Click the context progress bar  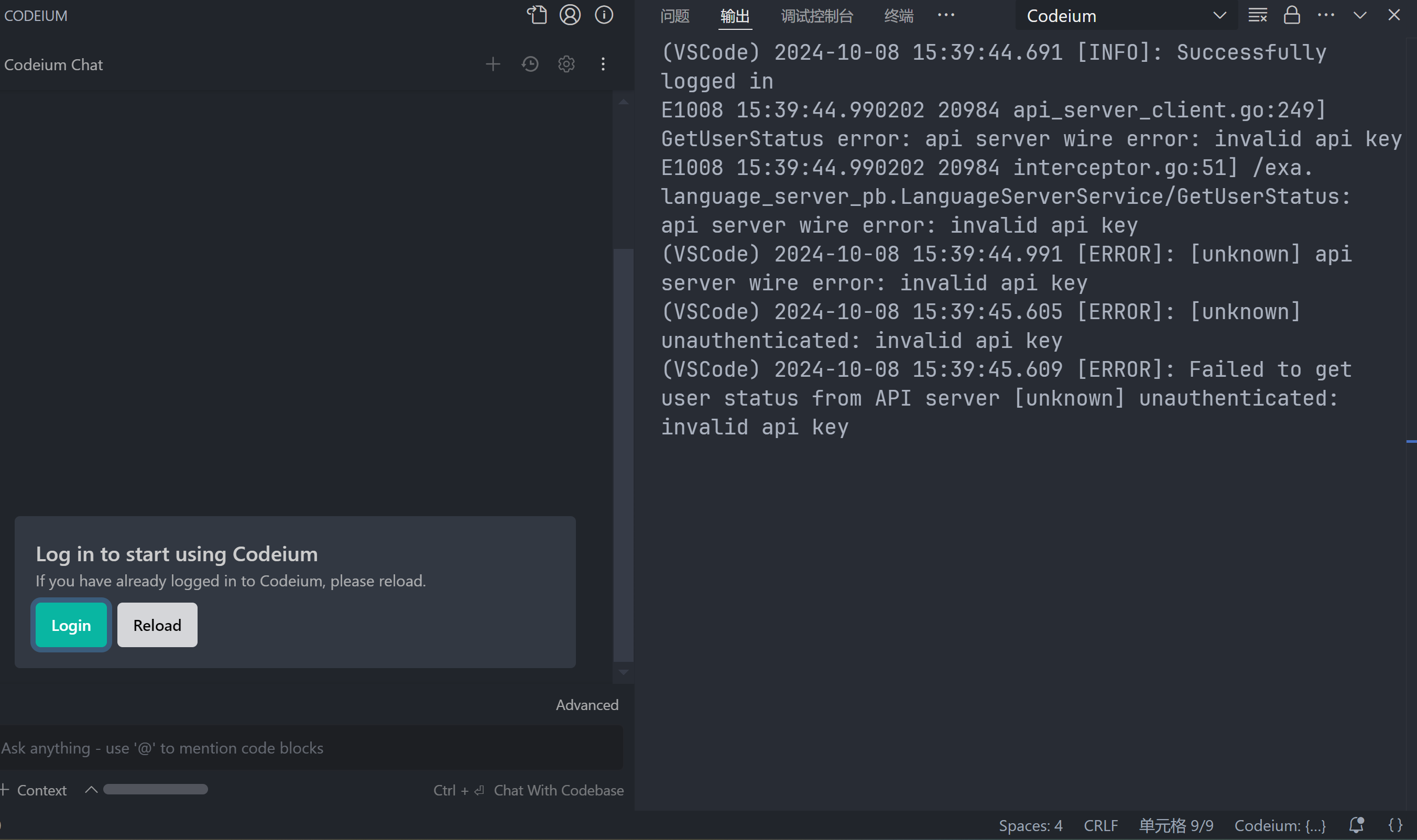156,790
